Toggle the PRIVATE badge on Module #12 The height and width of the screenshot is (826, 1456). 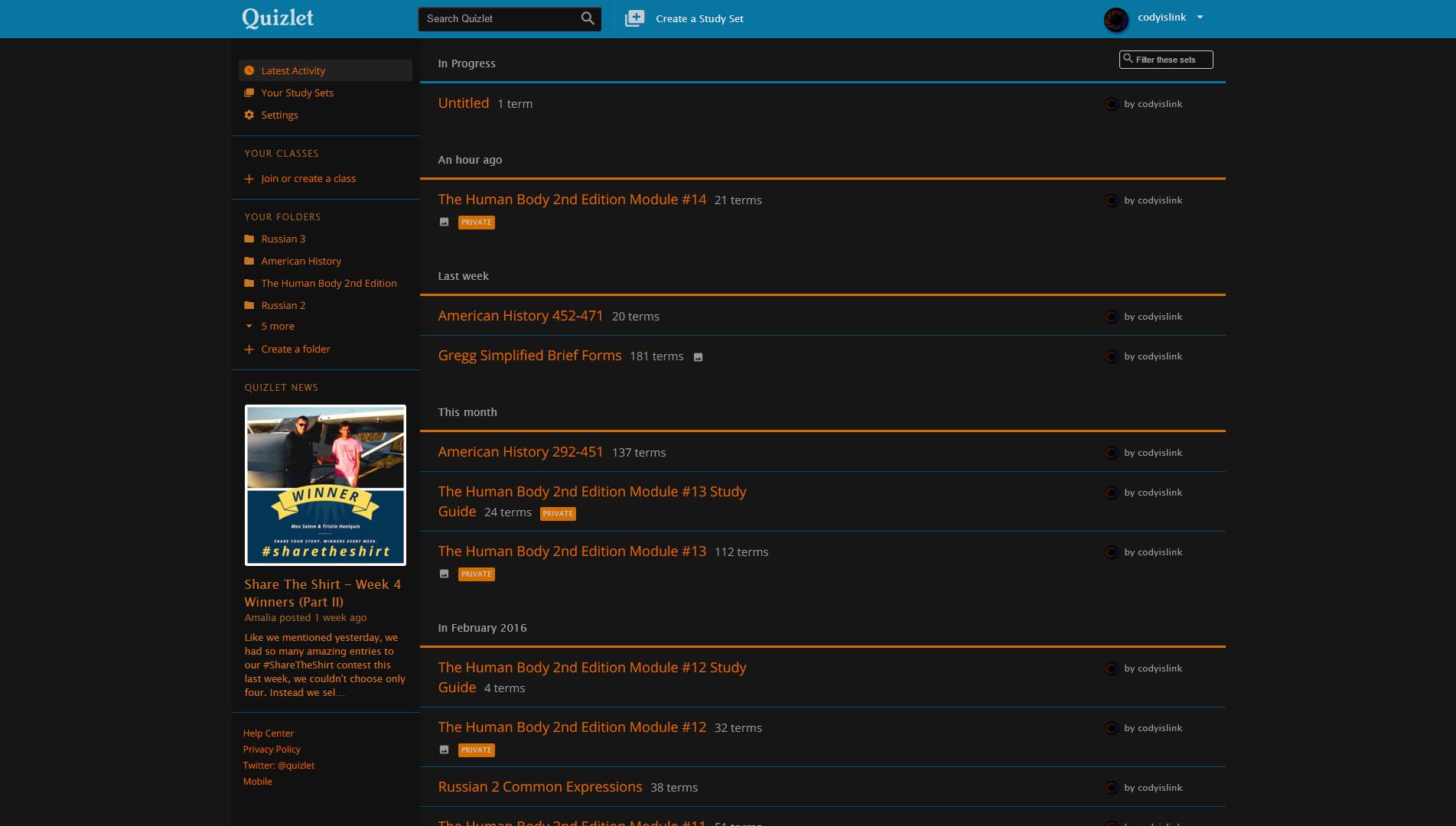pyautogui.click(x=476, y=750)
